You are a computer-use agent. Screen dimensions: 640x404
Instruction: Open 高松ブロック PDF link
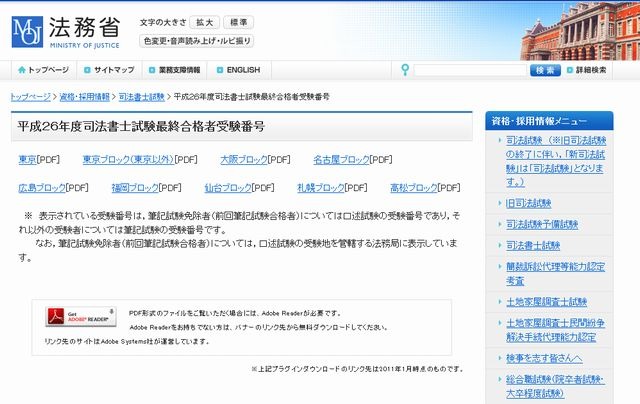(x=413, y=188)
